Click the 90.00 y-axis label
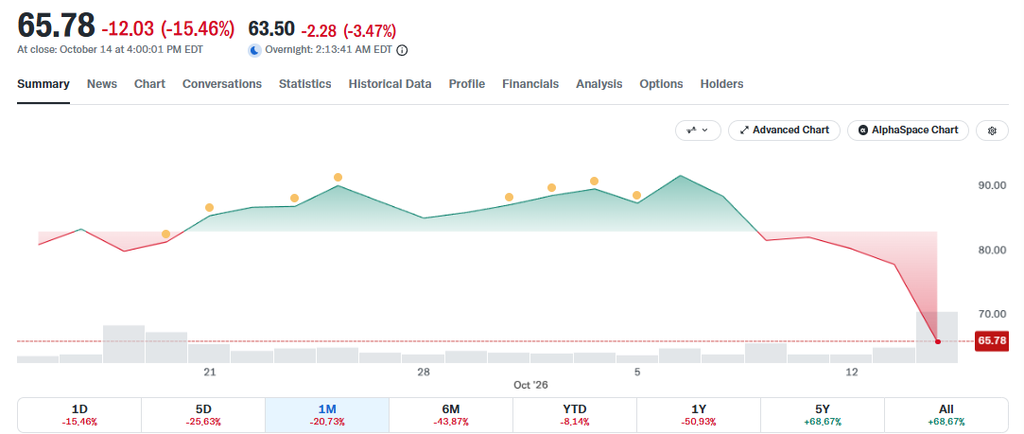Viewport: 1024px width, 434px height. pyautogui.click(x=992, y=185)
